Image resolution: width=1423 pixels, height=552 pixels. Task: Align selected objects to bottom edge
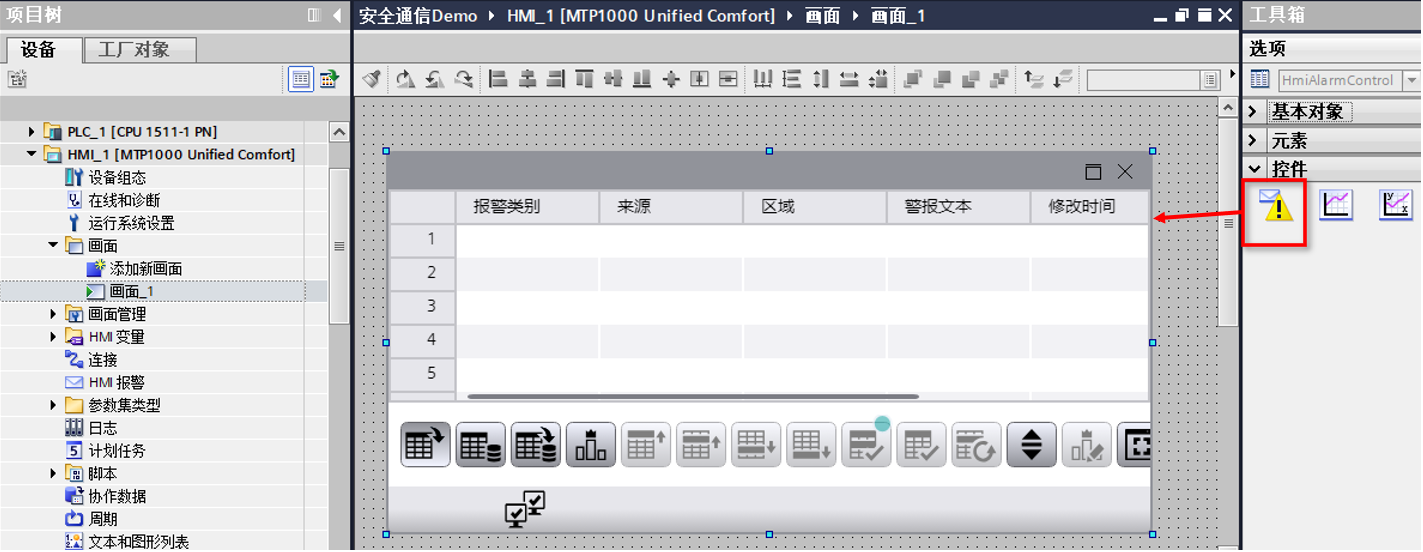point(642,79)
